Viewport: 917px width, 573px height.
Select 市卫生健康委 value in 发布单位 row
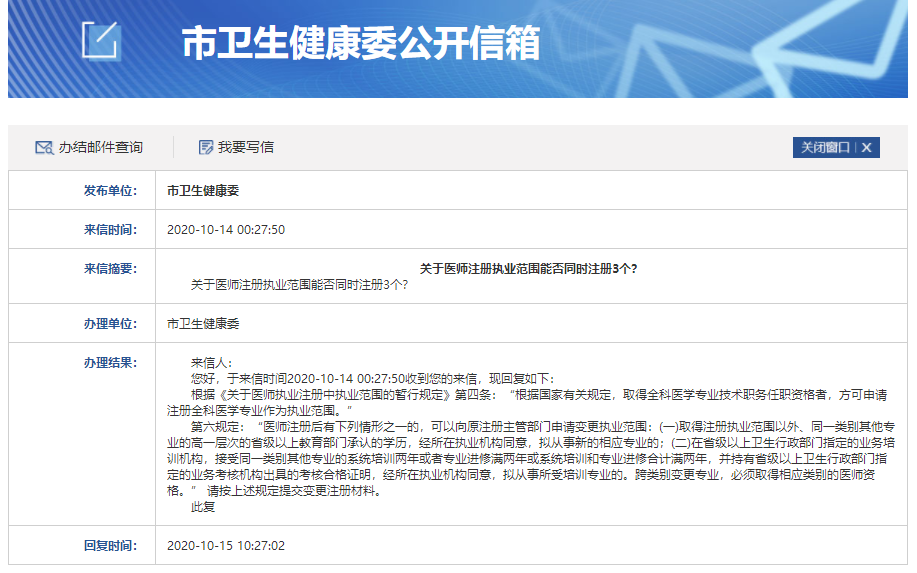click(203, 190)
